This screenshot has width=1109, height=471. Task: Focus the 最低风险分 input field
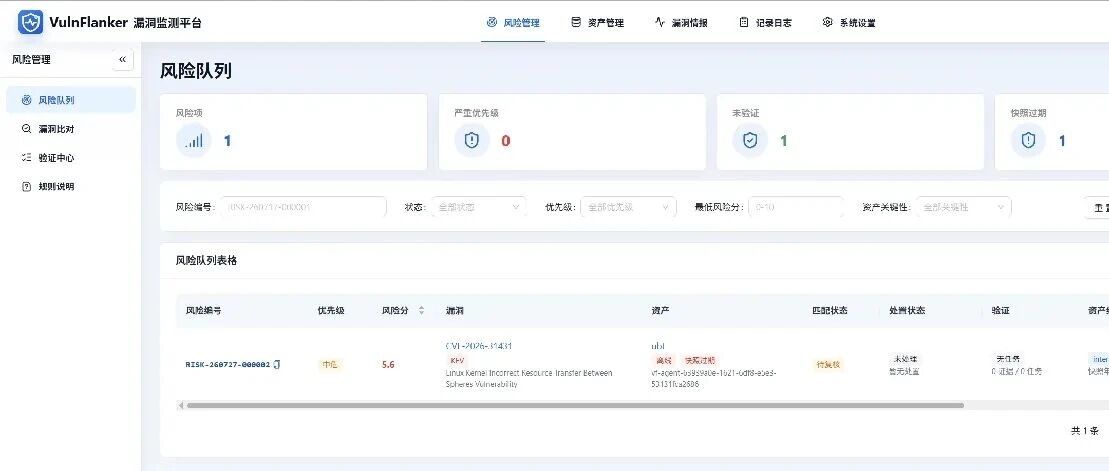click(796, 207)
